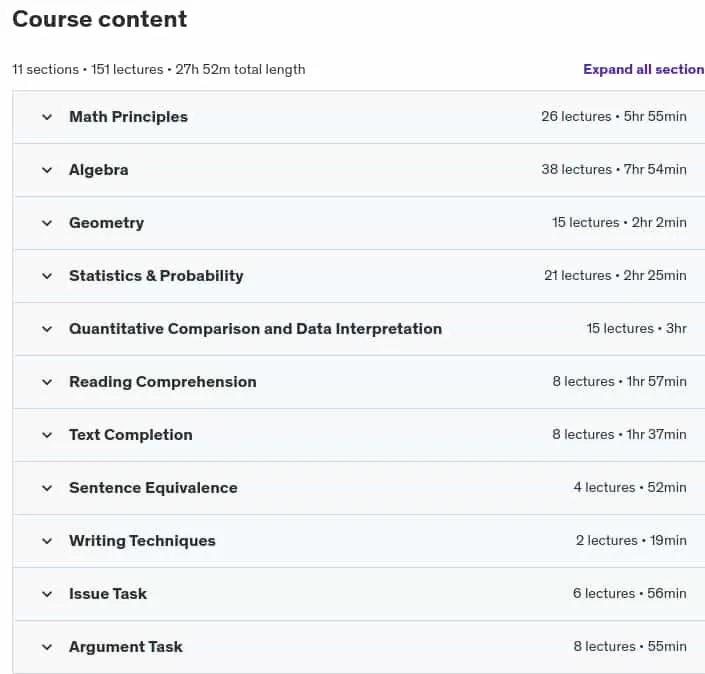Expand the Text Completion chevron

(47, 435)
